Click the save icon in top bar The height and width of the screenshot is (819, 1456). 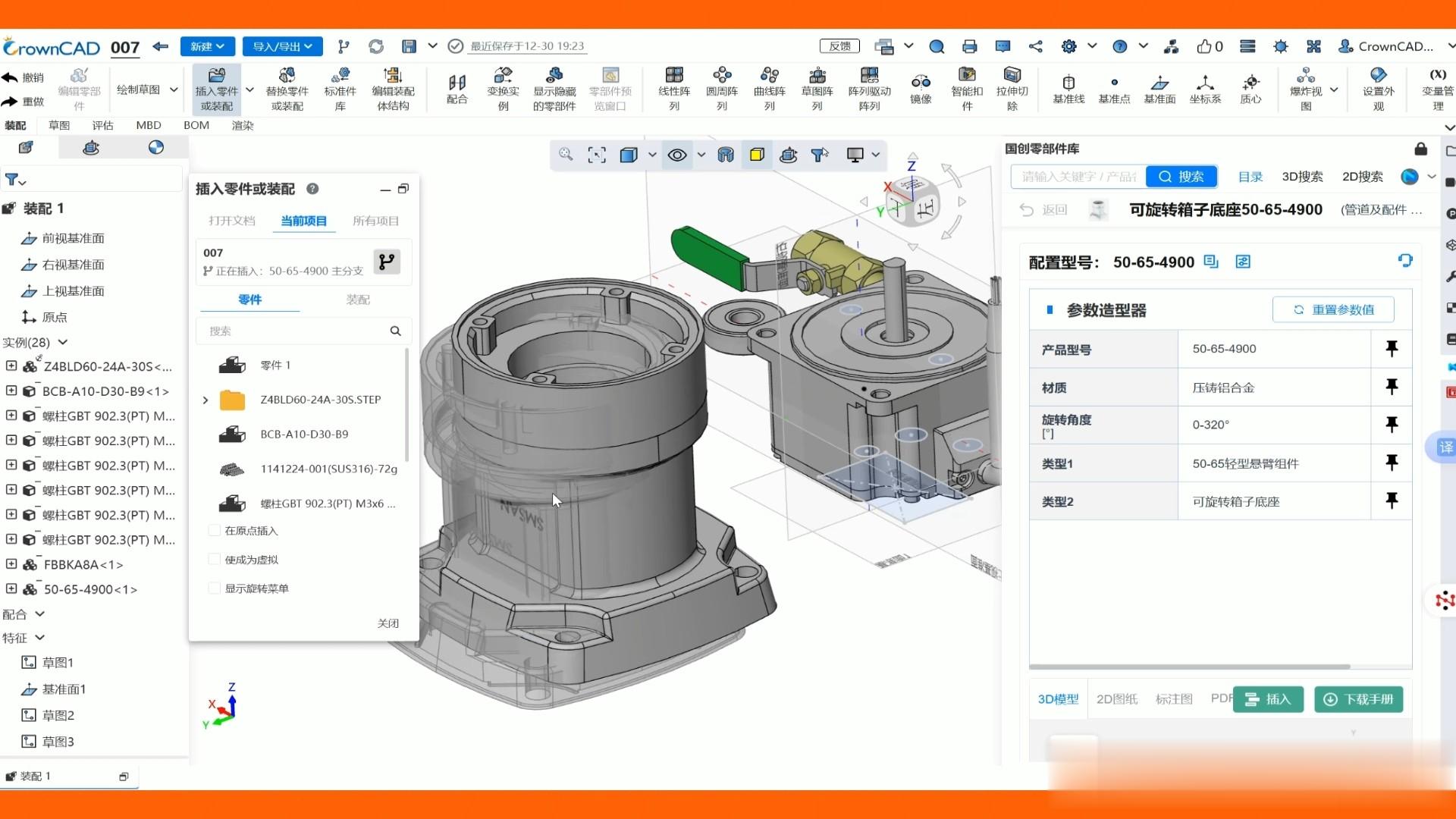[409, 46]
